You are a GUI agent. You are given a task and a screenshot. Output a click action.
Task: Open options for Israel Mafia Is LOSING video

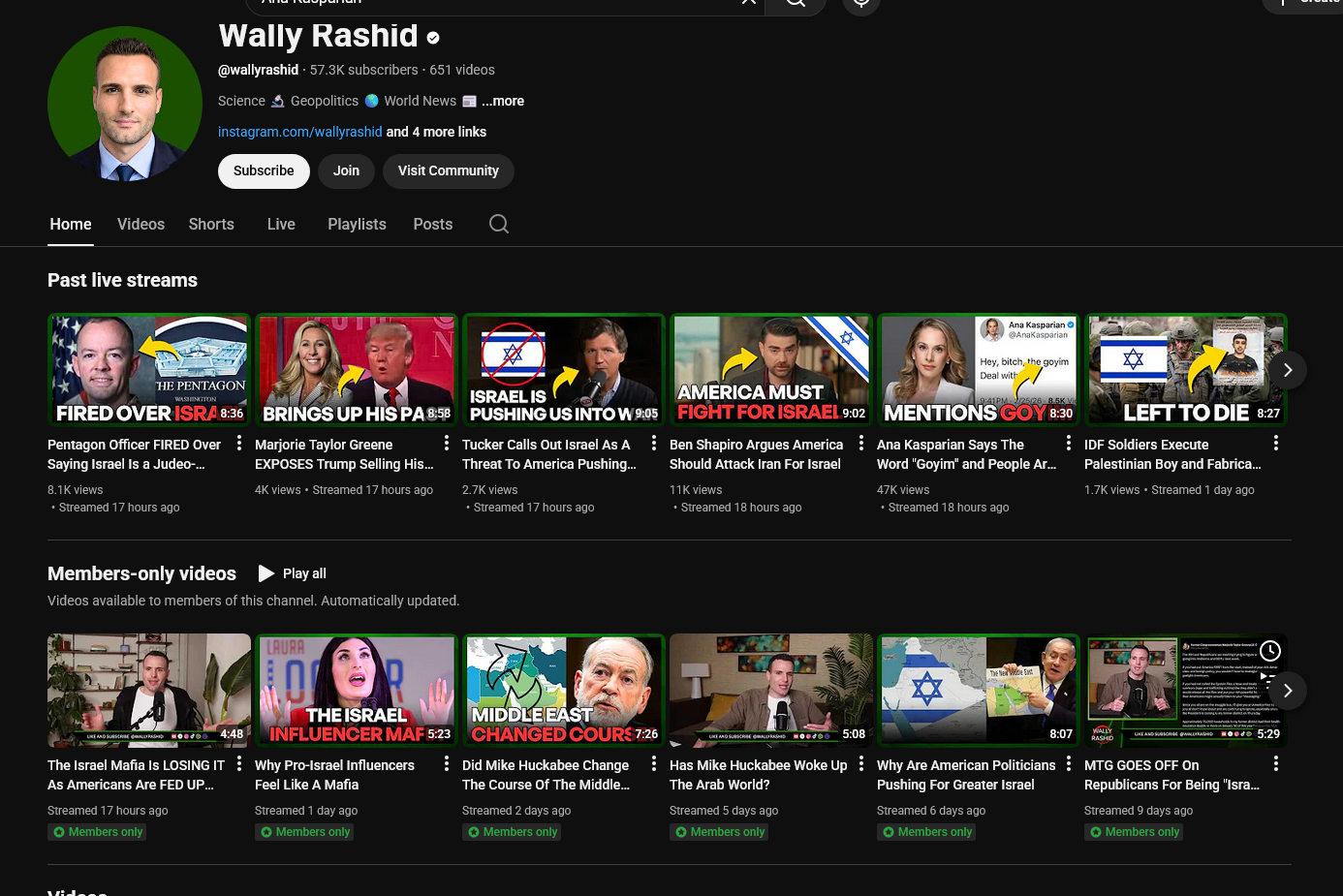239,764
